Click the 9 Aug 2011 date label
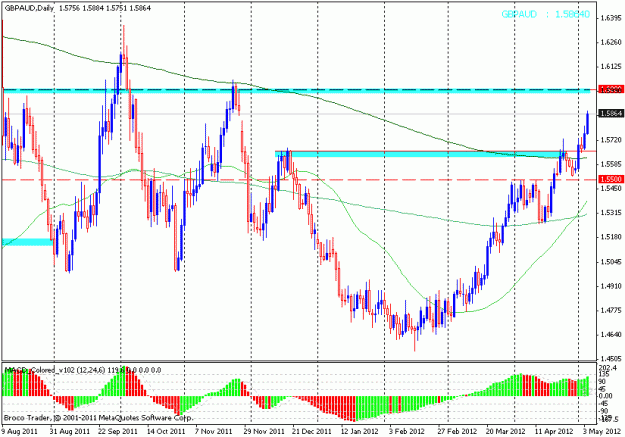This screenshot has height=437, width=625. click(x=20, y=432)
